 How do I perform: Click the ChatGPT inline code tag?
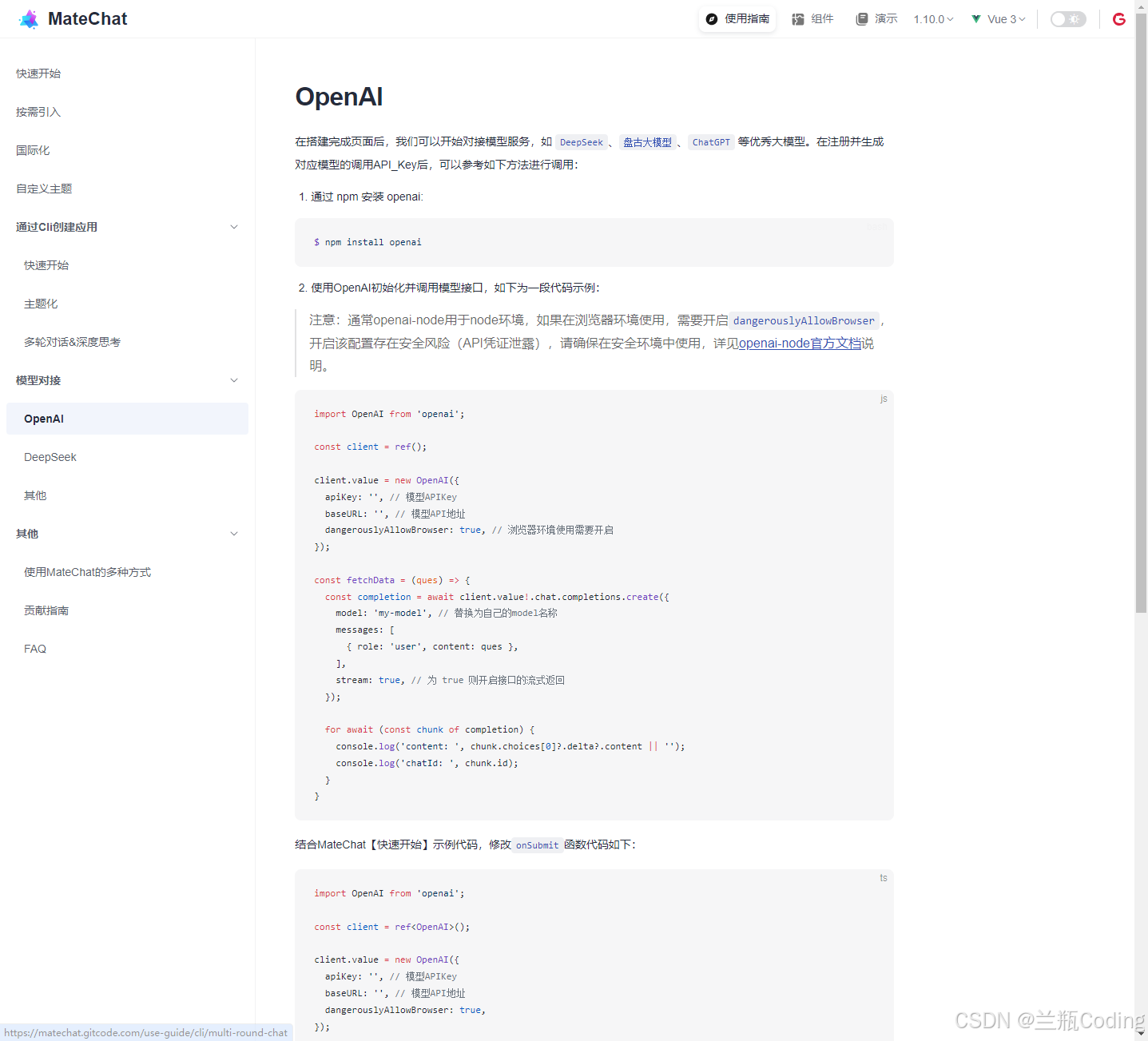click(x=711, y=142)
